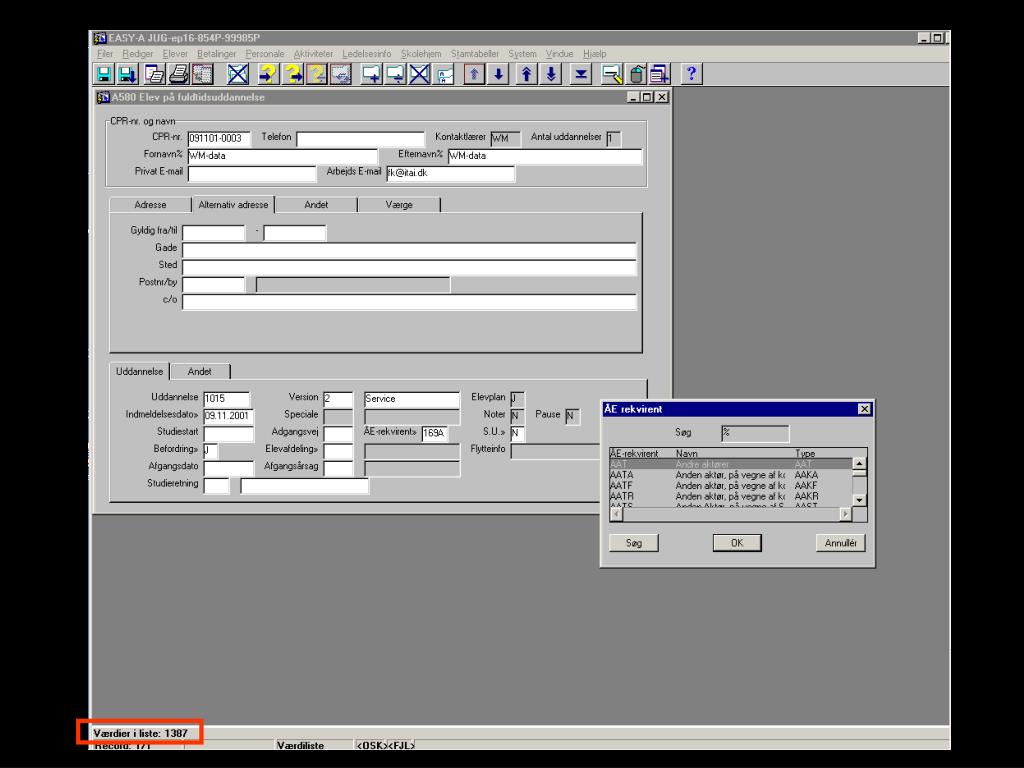
Task: Click the Efternavn input field
Action: (x=545, y=155)
